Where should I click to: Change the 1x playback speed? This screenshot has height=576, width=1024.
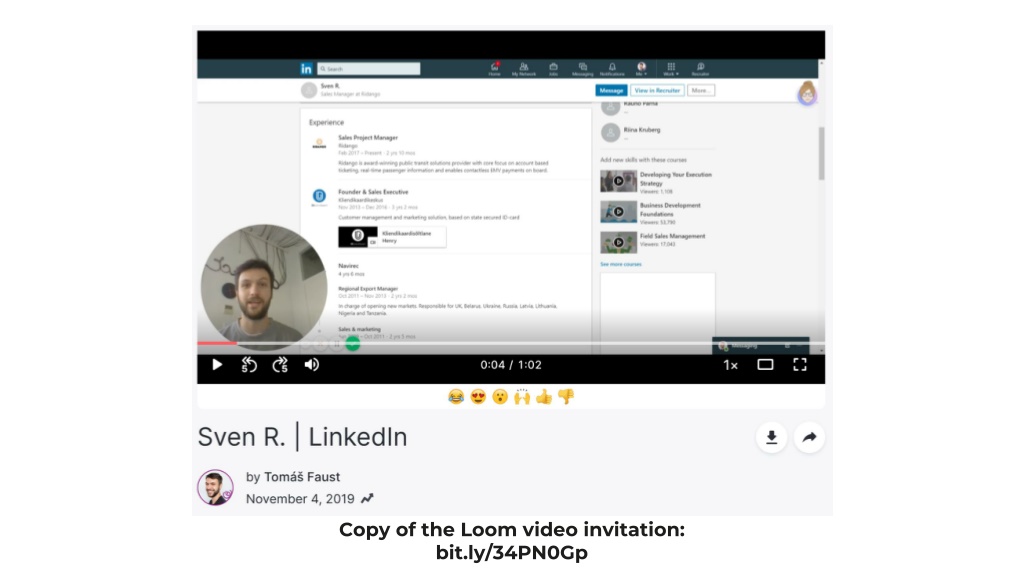(731, 366)
